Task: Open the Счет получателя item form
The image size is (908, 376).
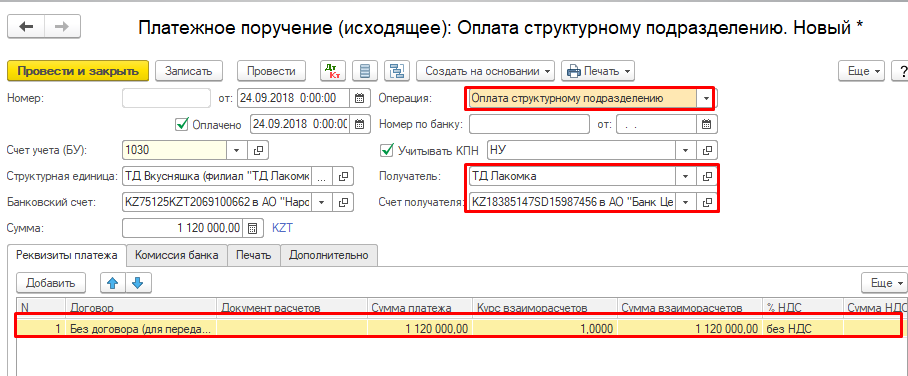Action: tap(706, 202)
